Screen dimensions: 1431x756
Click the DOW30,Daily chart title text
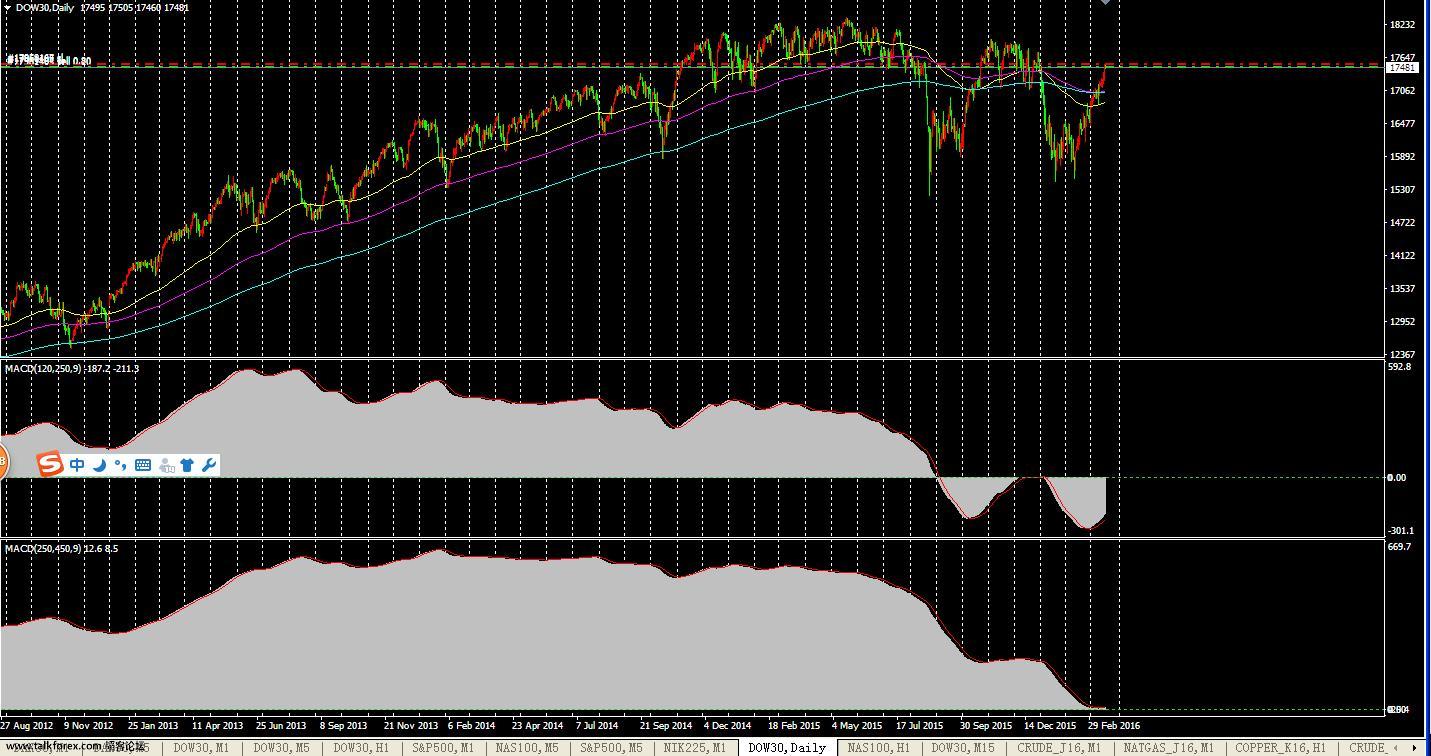pos(45,8)
